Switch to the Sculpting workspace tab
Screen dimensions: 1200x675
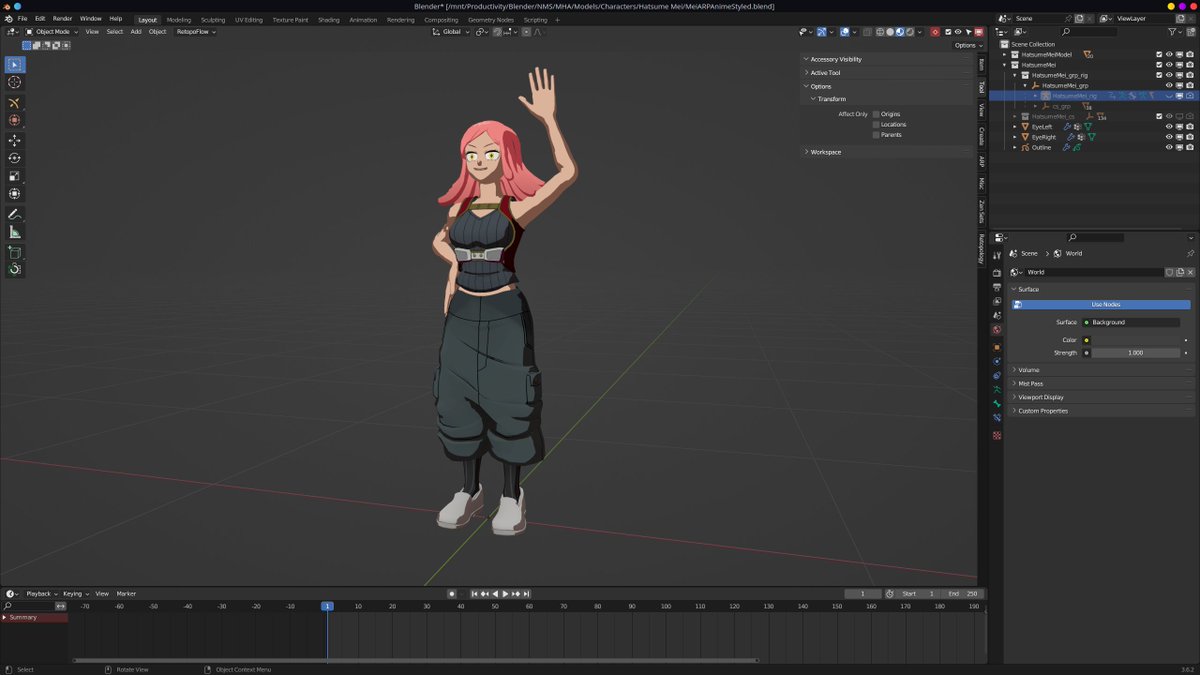[213, 20]
